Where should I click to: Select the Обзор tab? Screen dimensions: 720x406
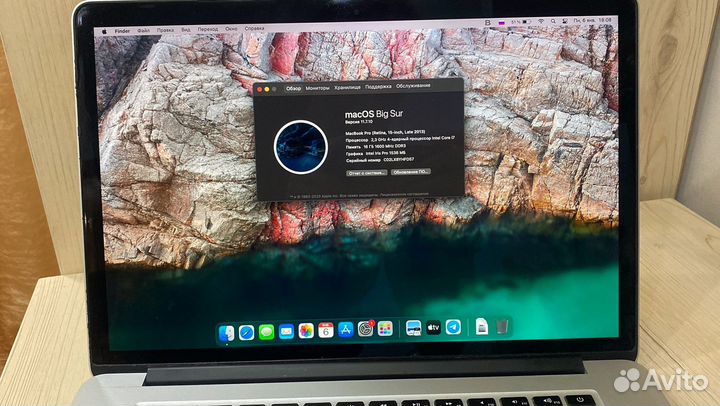point(293,88)
